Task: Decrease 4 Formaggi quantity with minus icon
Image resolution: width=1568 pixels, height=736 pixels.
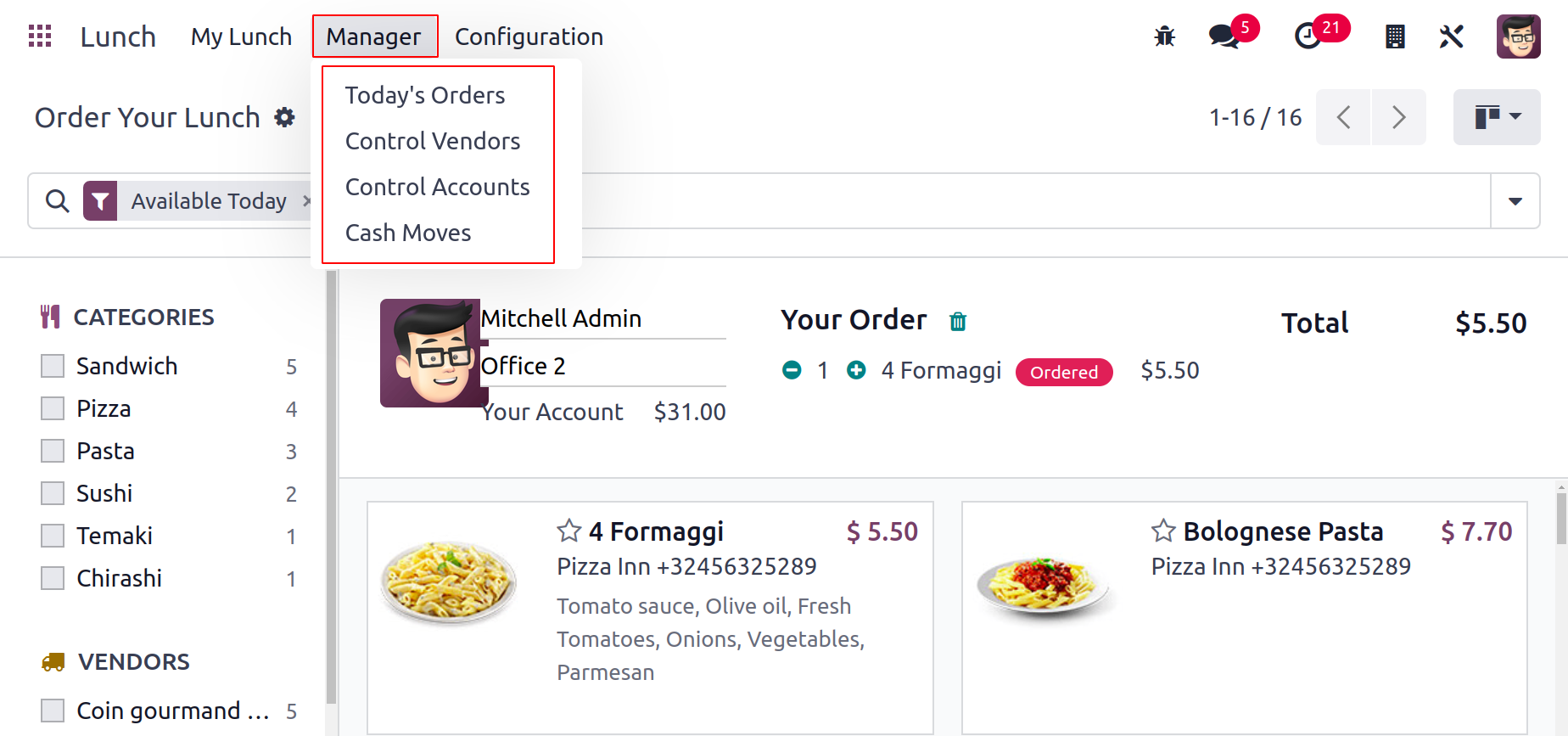Action: click(x=792, y=370)
